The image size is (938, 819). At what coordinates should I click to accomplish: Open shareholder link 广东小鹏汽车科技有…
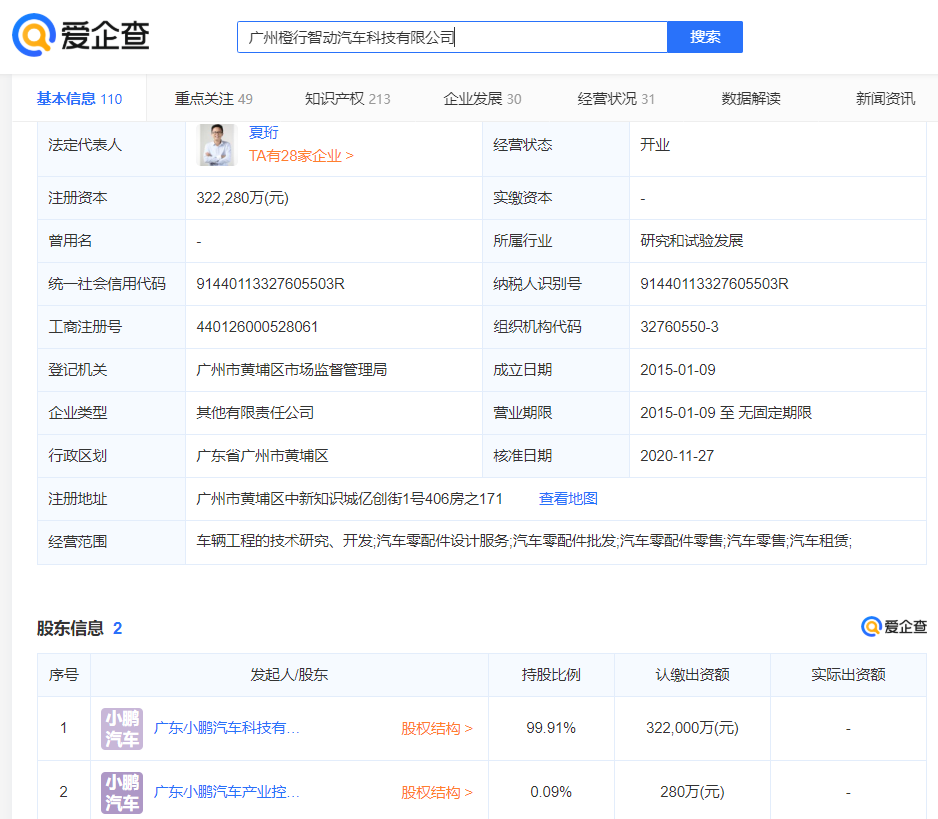pos(227,728)
